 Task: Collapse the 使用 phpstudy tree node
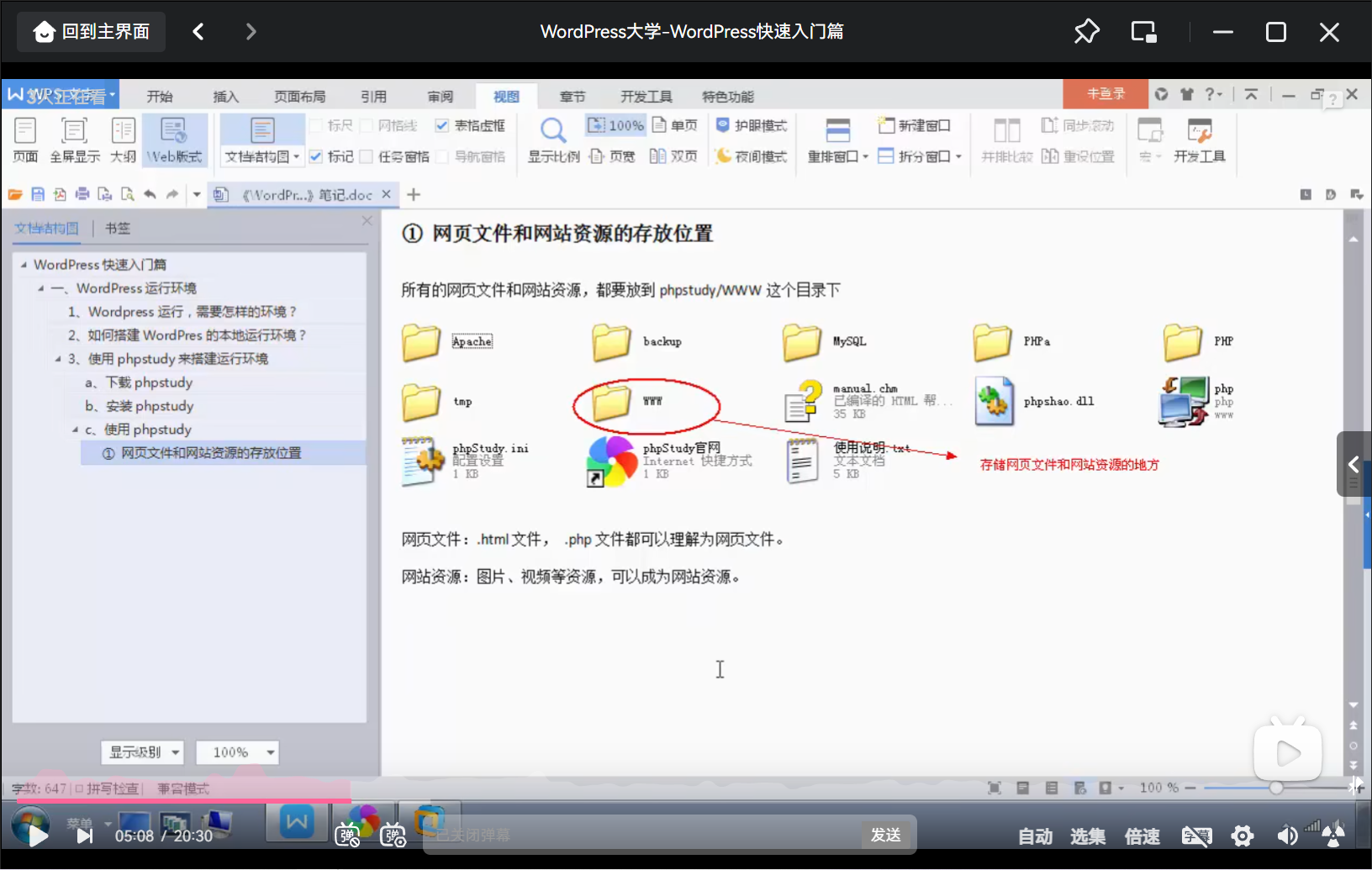pyautogui.click(x=75, y=430)
